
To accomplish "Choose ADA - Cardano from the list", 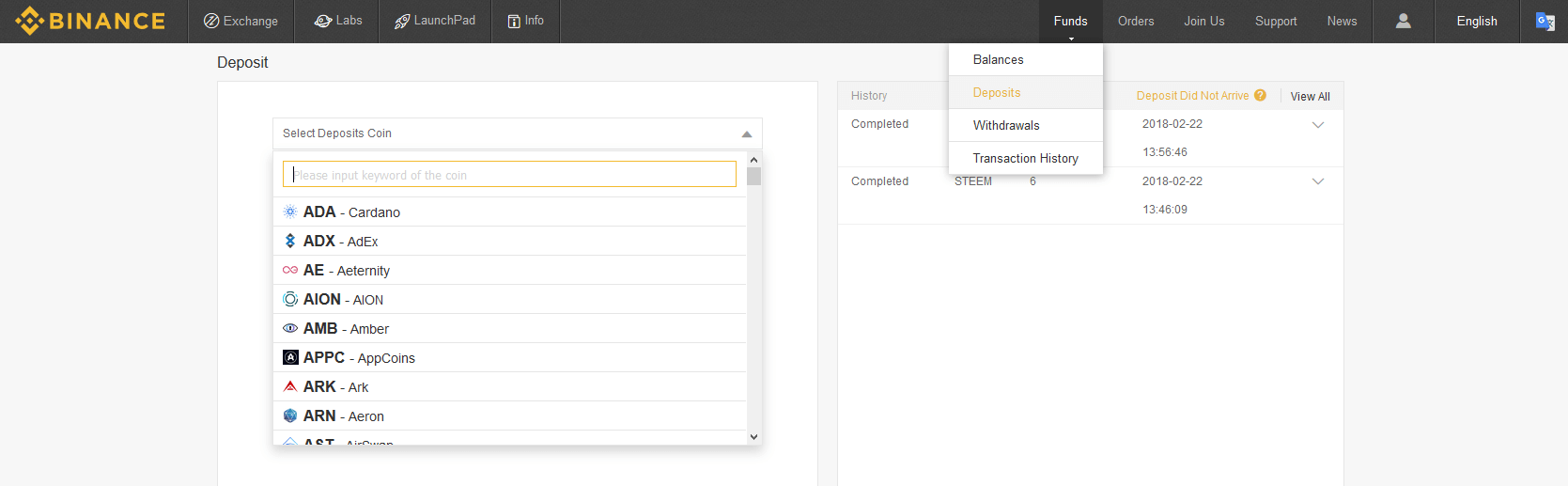I will tap(509, 212).
